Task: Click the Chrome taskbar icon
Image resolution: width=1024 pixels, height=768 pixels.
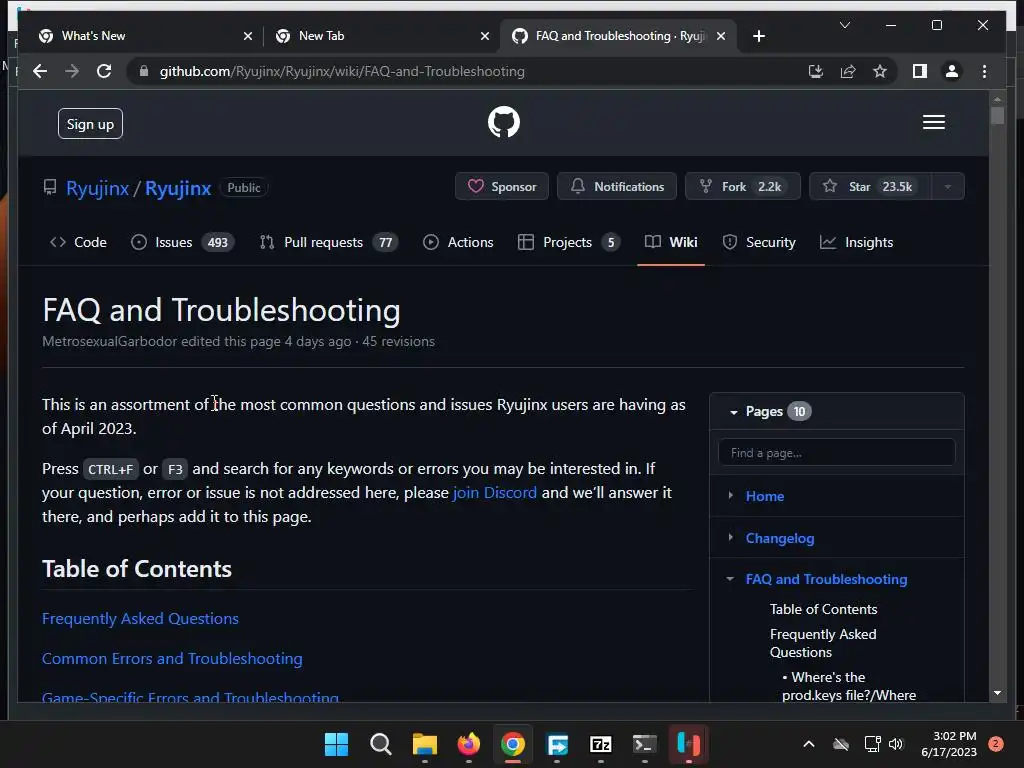Action: (x=513, y=744)
